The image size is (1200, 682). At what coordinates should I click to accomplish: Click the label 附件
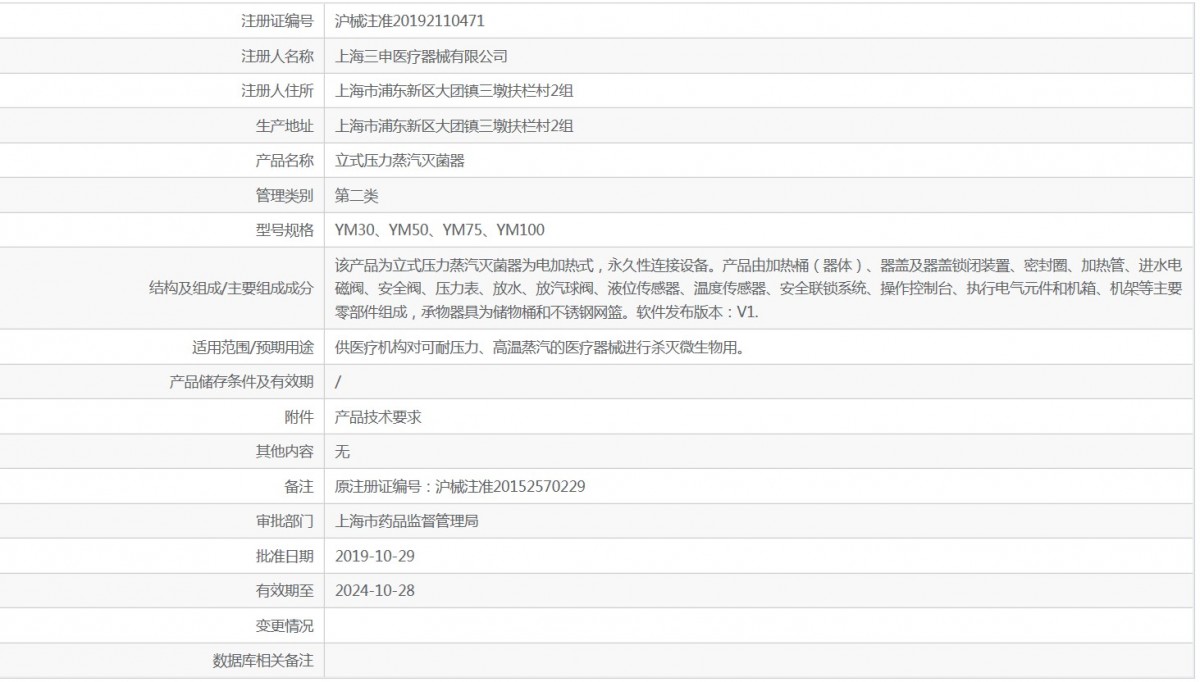click(x=299, y=417)
